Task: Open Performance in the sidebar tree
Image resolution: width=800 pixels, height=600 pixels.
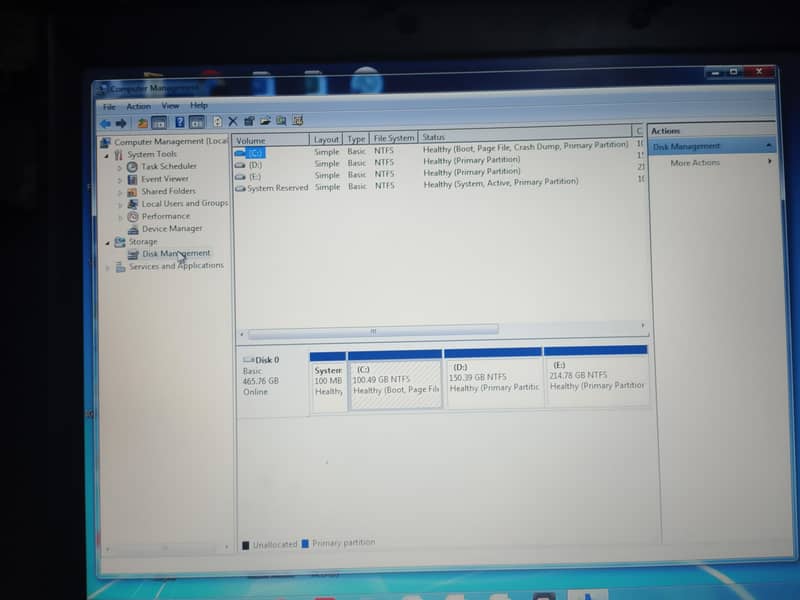Action: coord(163,215)
